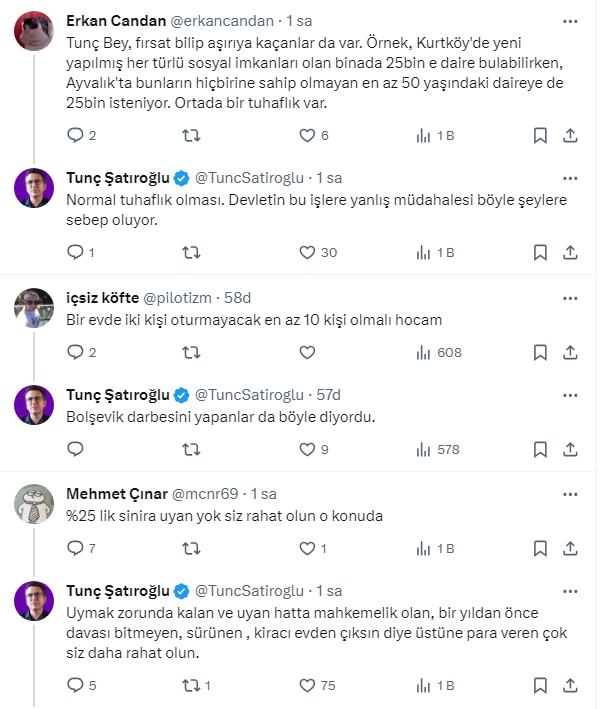The width and height of the screenshot is (610, 709).
Task: Reply to Erkan Candan's tweet
Action: tap(75, 136)
